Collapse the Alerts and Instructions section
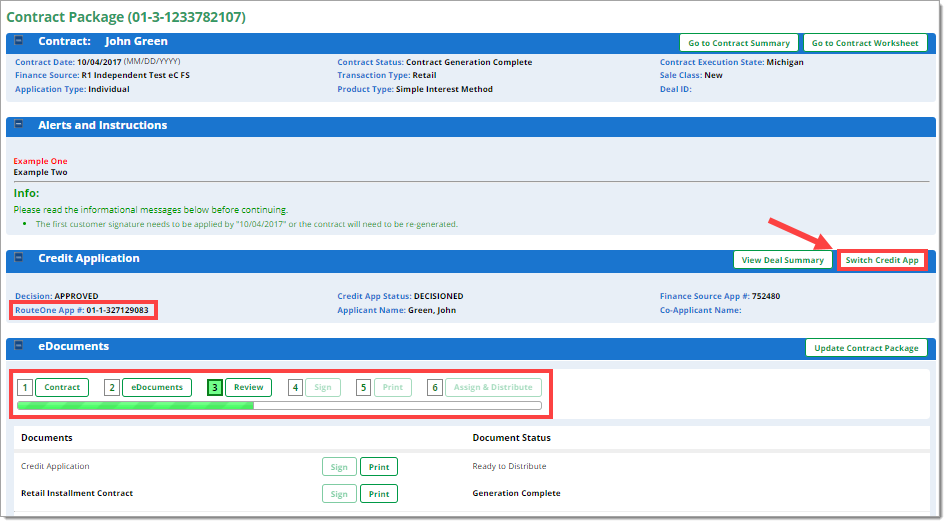Viewport: 947px width, 524px height. (18, 126)
